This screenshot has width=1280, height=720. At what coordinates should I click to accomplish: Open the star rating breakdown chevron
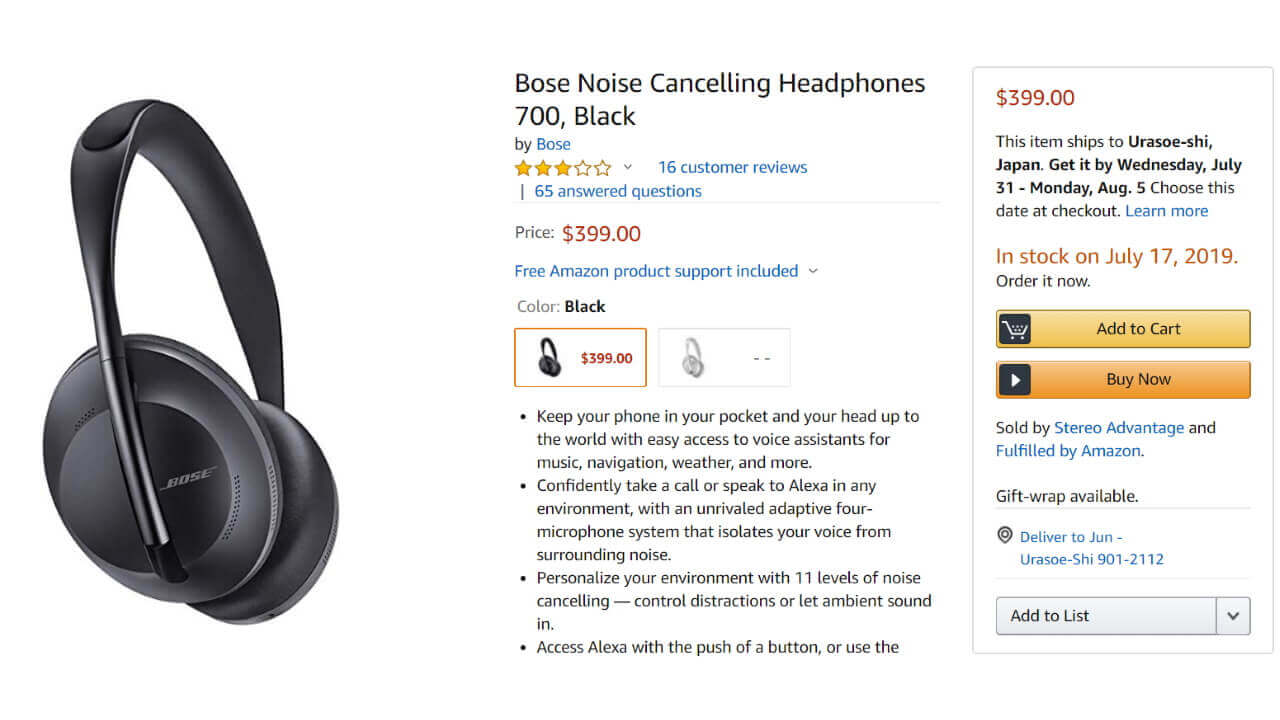pyautogui.click(x=628, y=168)
